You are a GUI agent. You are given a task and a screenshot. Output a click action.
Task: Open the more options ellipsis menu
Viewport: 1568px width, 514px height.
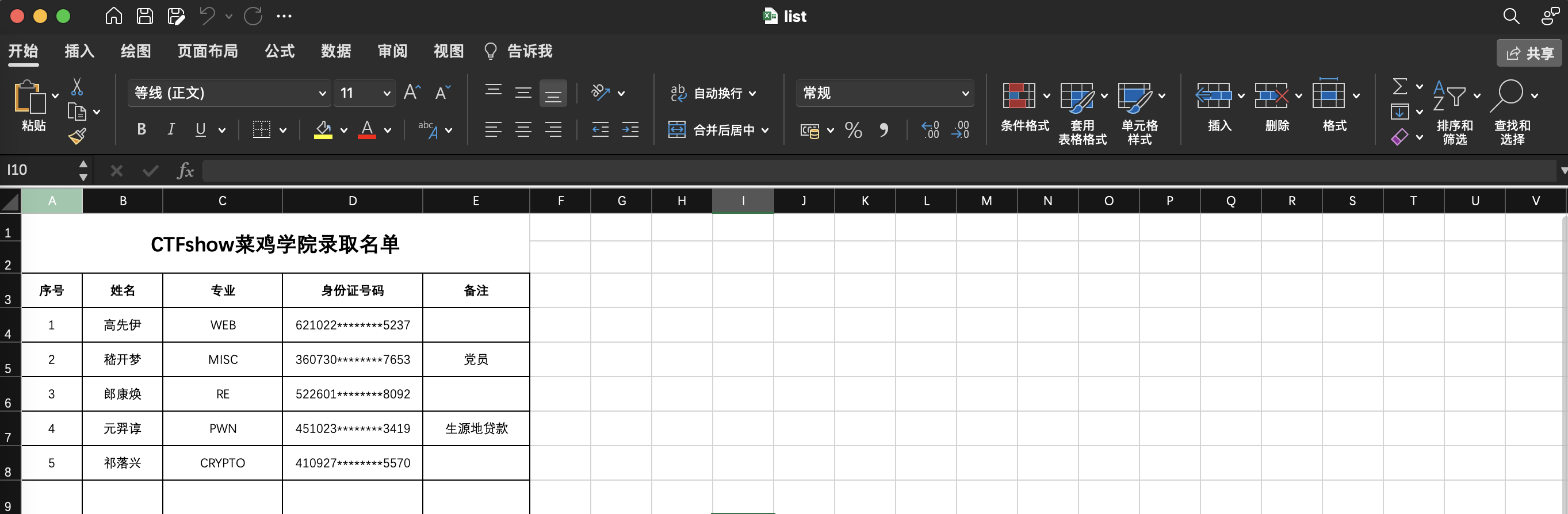(284, 17)
